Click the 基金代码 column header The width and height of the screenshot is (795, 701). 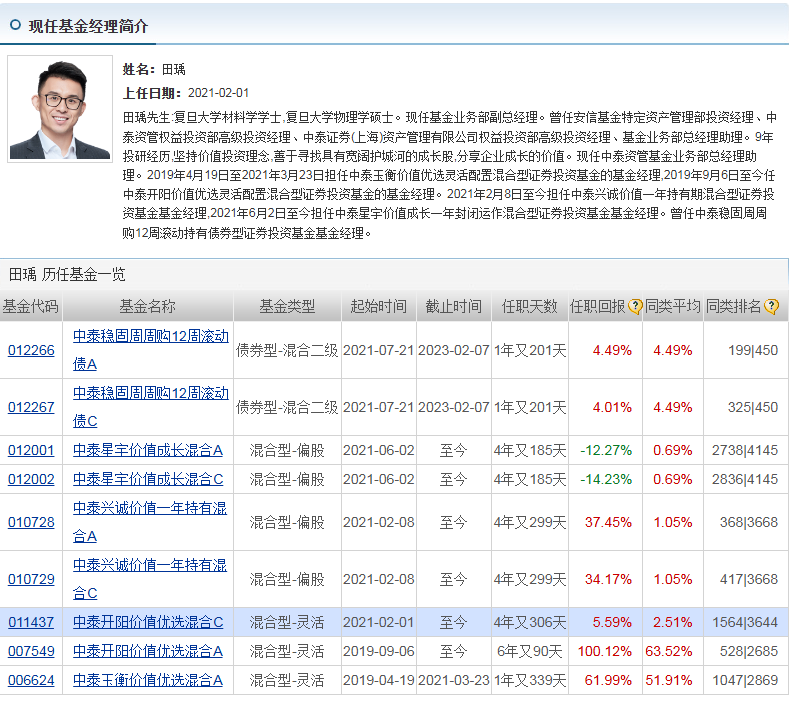pyautogui.click(x=30, y=306)
